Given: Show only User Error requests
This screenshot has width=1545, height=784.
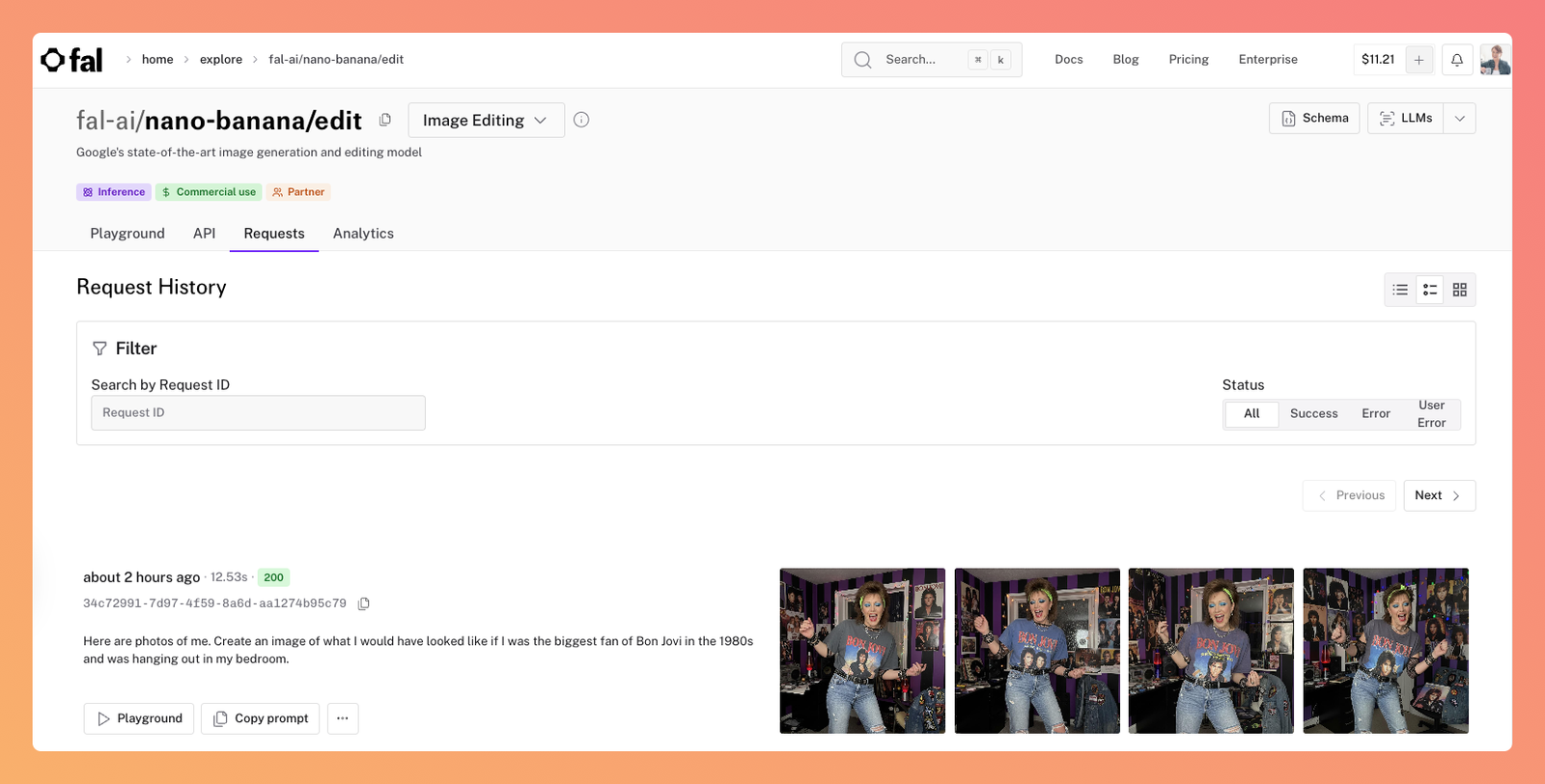Looking at the screenshot, I should (x=1431, y=413).
